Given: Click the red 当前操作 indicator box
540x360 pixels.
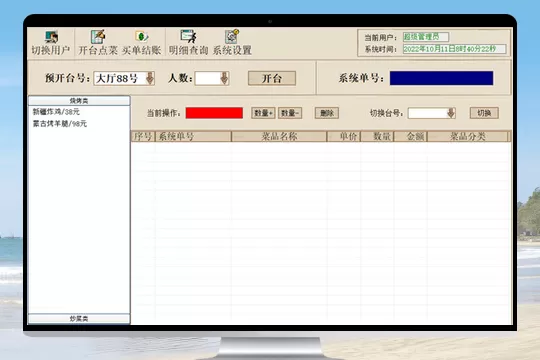Looking at the screenshot, I should (x=214, y=113).
